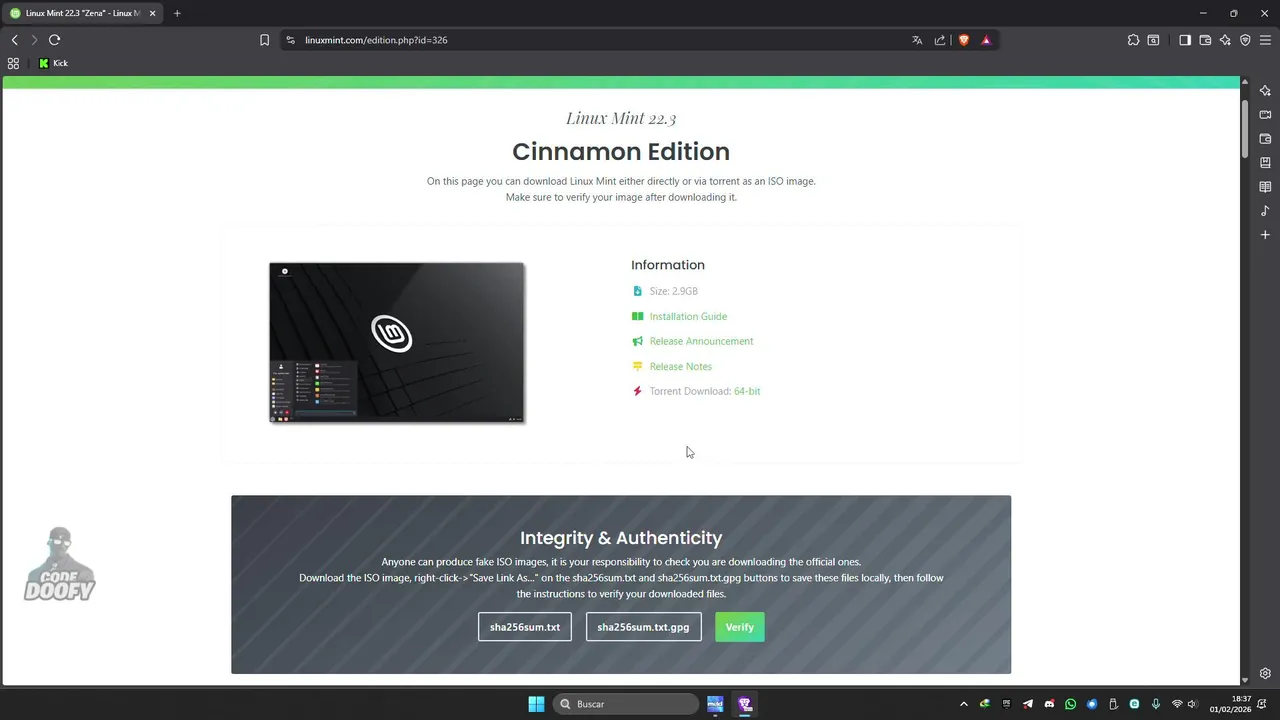The width and height of the screenshot is (1280, 720).
Task: Reload the page with the refresh icon
Action: (x=54, y=40)
